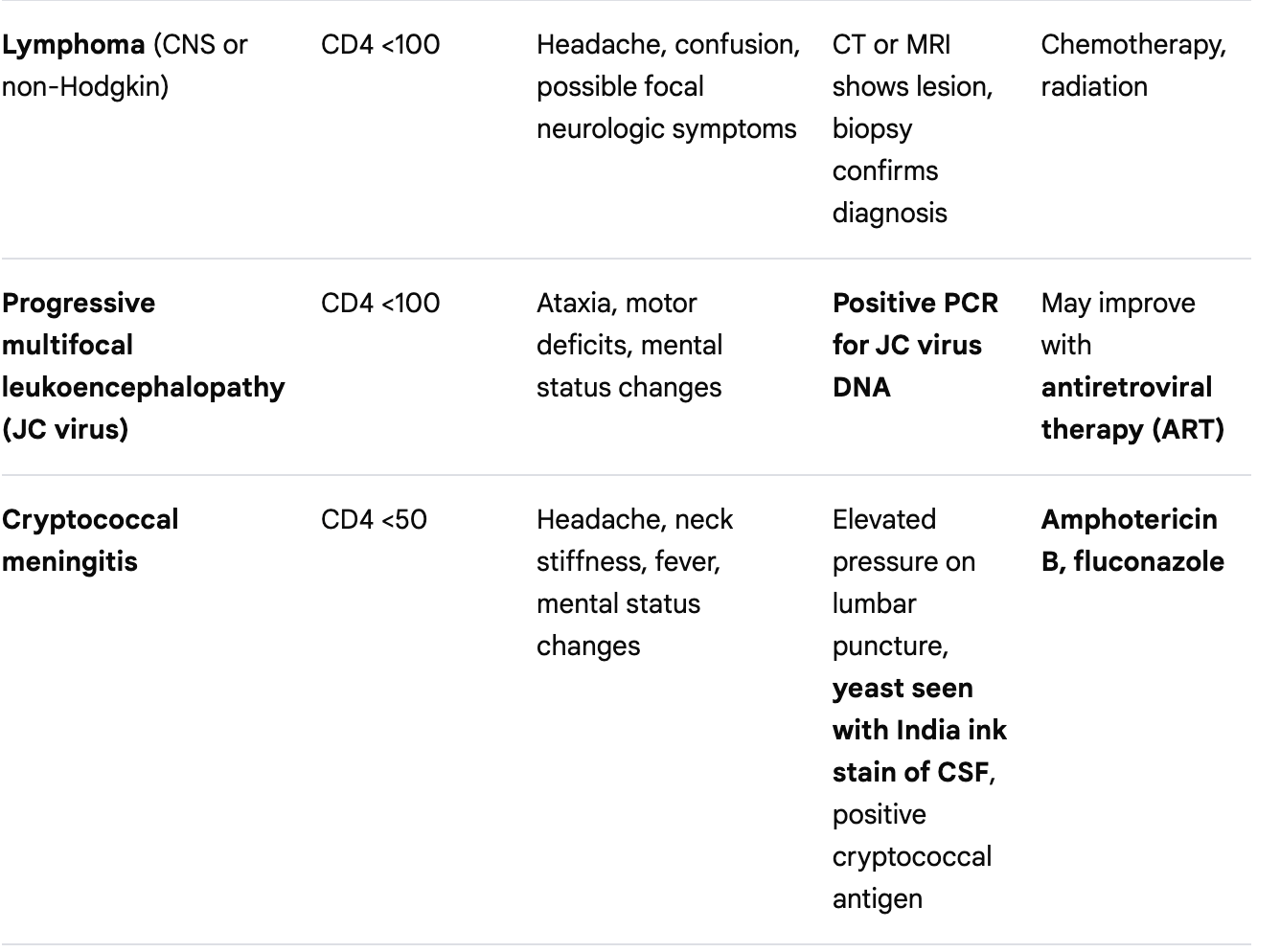
Task: Click the "CD4 <50" cell
Action: [x=374, y=520]
